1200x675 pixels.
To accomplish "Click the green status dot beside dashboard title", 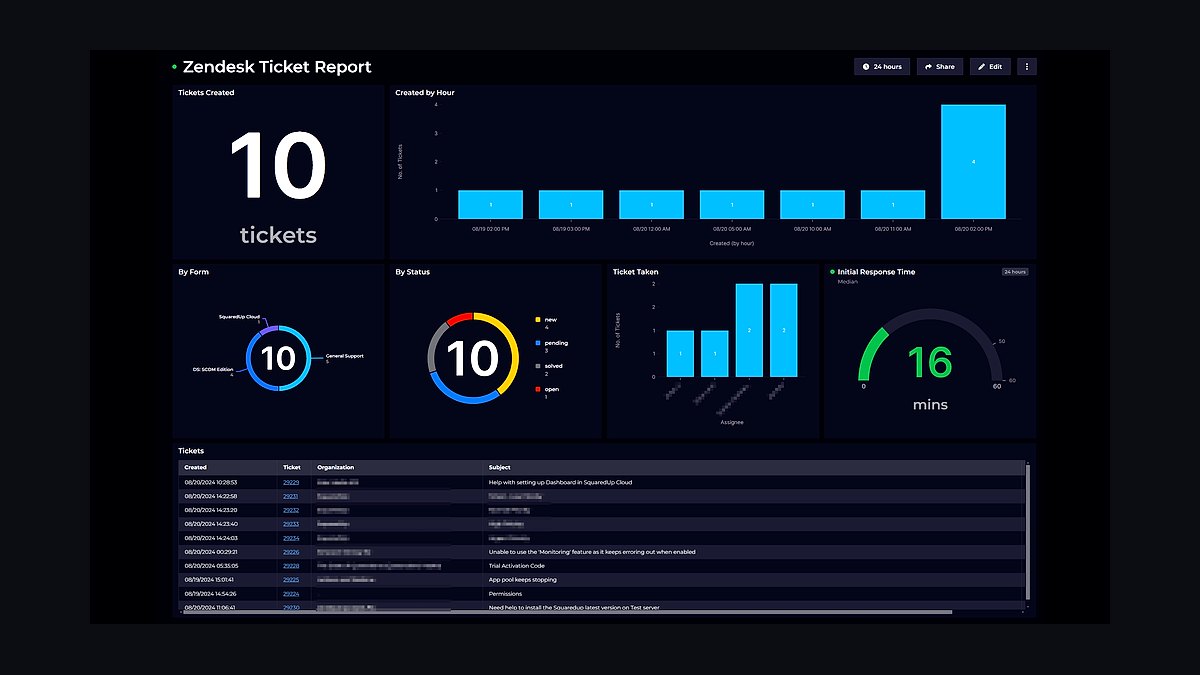I will (174, 67).
